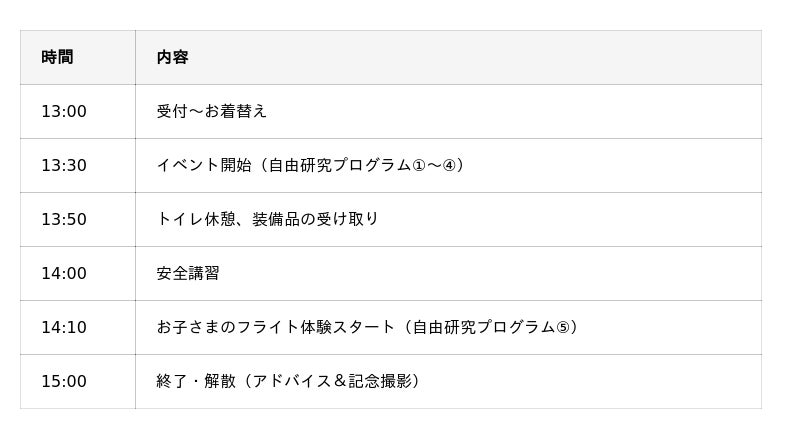The image size is (800, 439).
Task: Select the 13:30 time cell
Action: [x=64, y=165]
